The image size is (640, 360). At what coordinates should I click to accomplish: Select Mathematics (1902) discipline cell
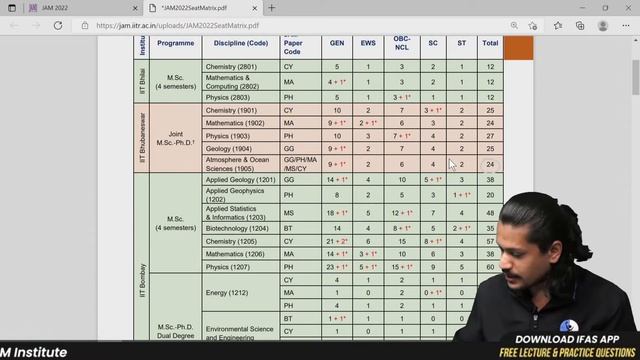pos(241,123)
